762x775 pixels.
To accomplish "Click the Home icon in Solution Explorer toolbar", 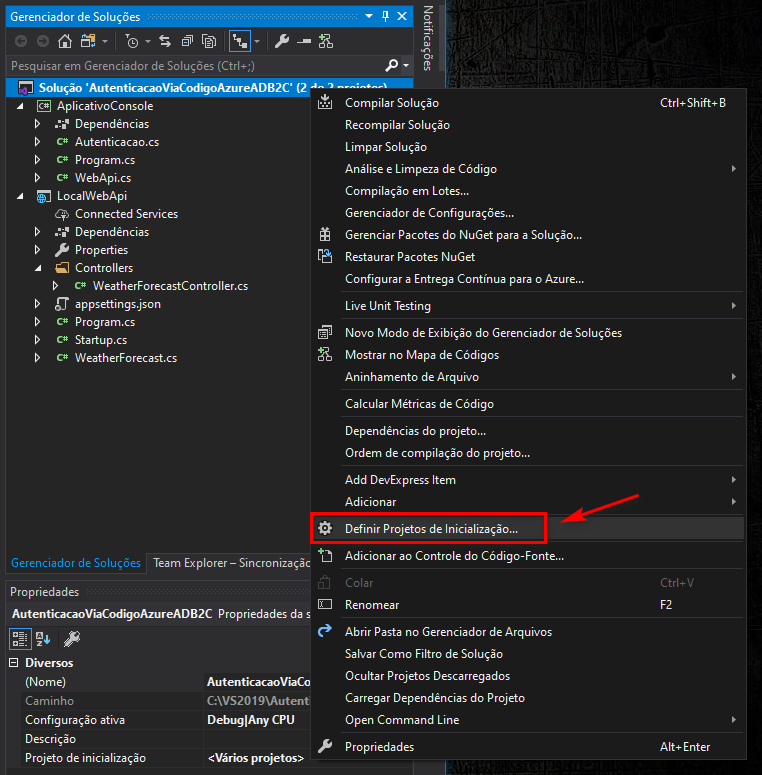I will click(x=65, y=41).
